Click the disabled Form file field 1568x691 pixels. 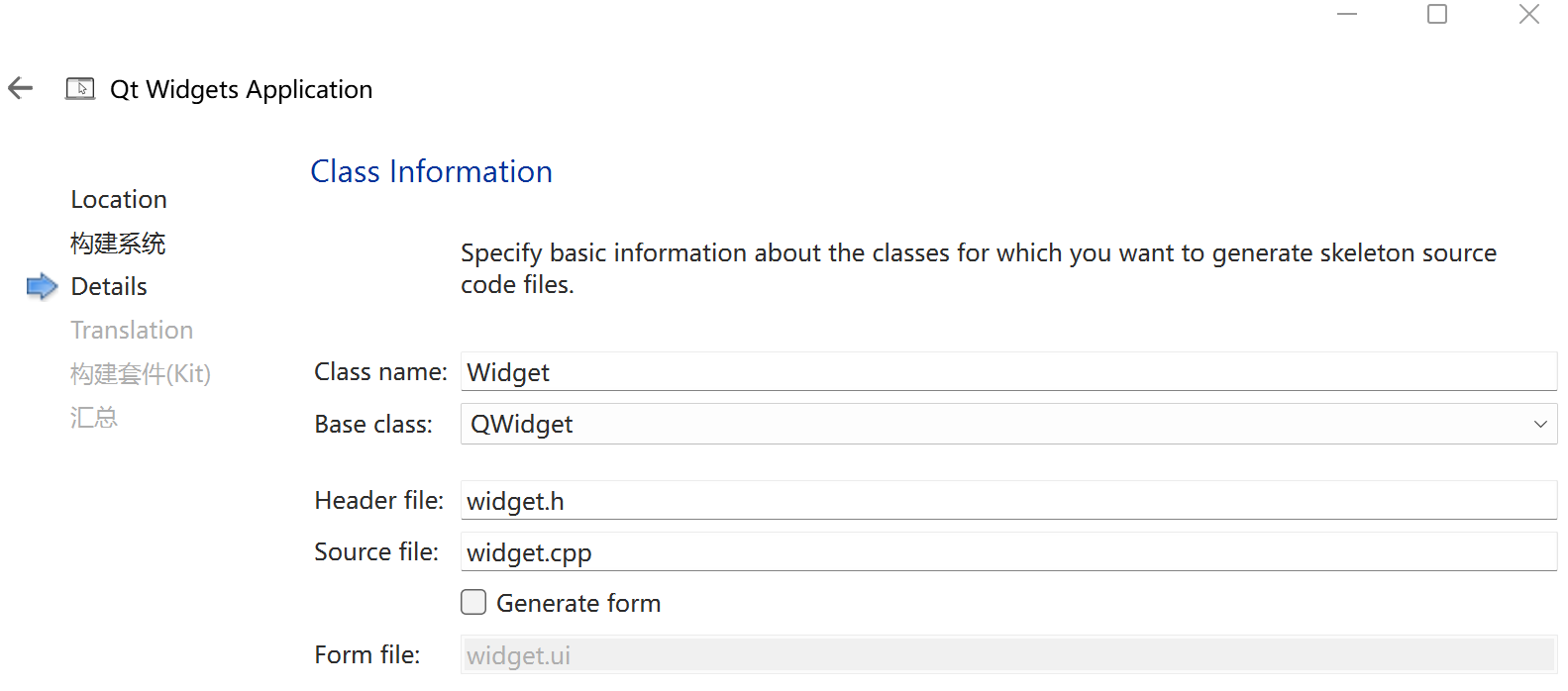pyautogui.click(x=1007, y=655)
